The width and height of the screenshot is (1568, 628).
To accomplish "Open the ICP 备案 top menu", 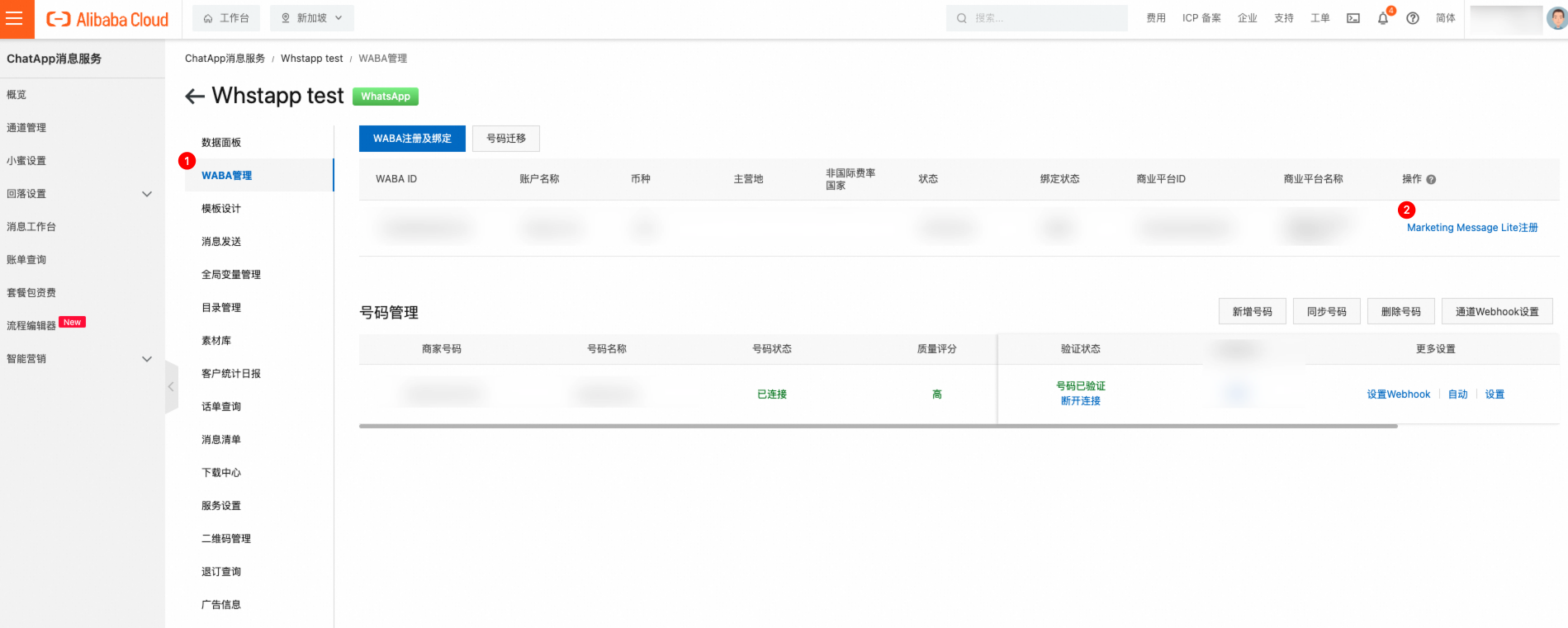I will [1201, 18].
